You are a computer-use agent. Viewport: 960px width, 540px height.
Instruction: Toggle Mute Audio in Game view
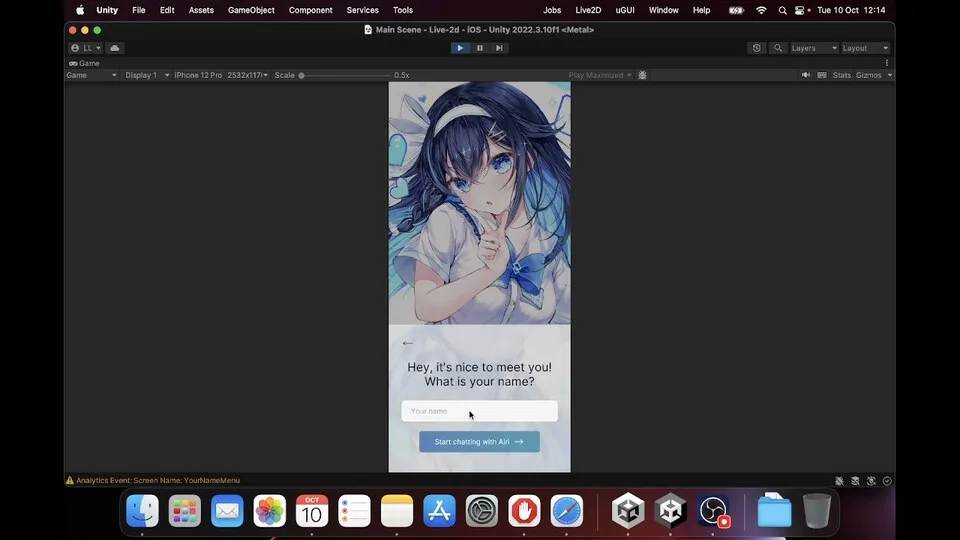(x=806, y=75)
